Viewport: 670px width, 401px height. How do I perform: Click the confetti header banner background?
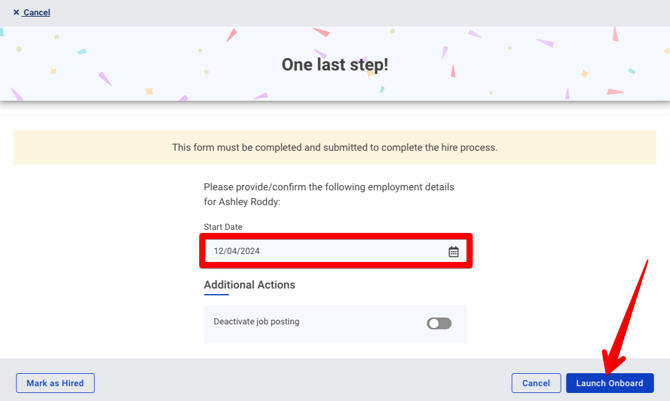(120, 65)
